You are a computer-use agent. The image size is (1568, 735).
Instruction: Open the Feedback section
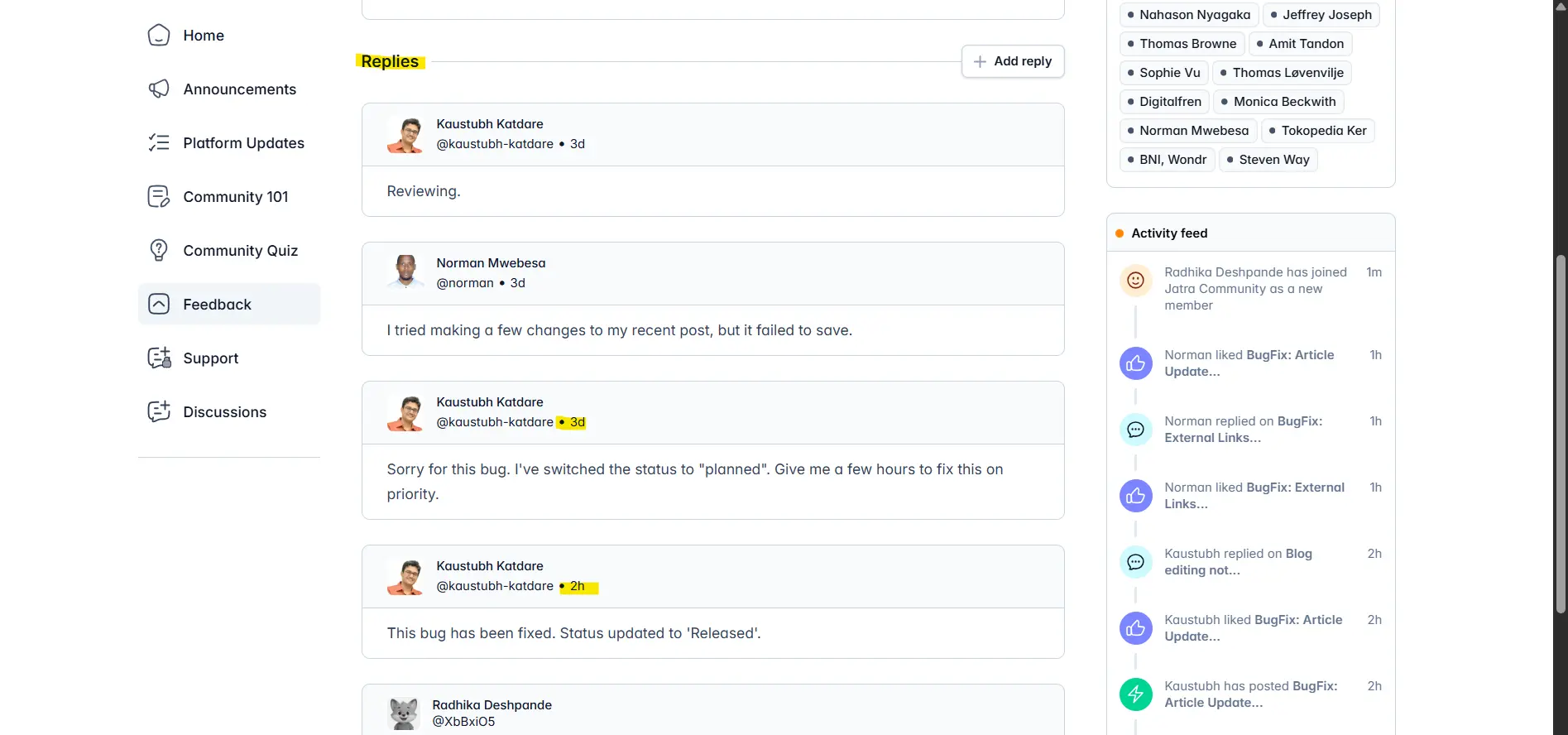[x=217, y=305]
